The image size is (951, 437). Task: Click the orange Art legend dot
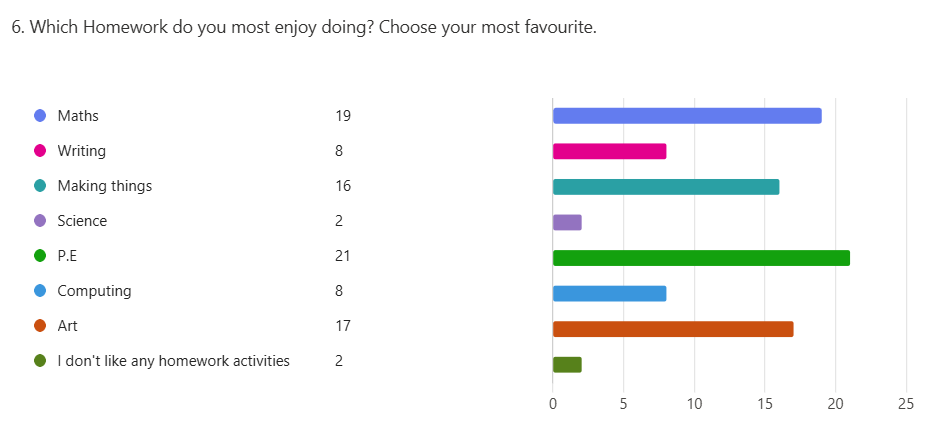(x=40, y=326)
